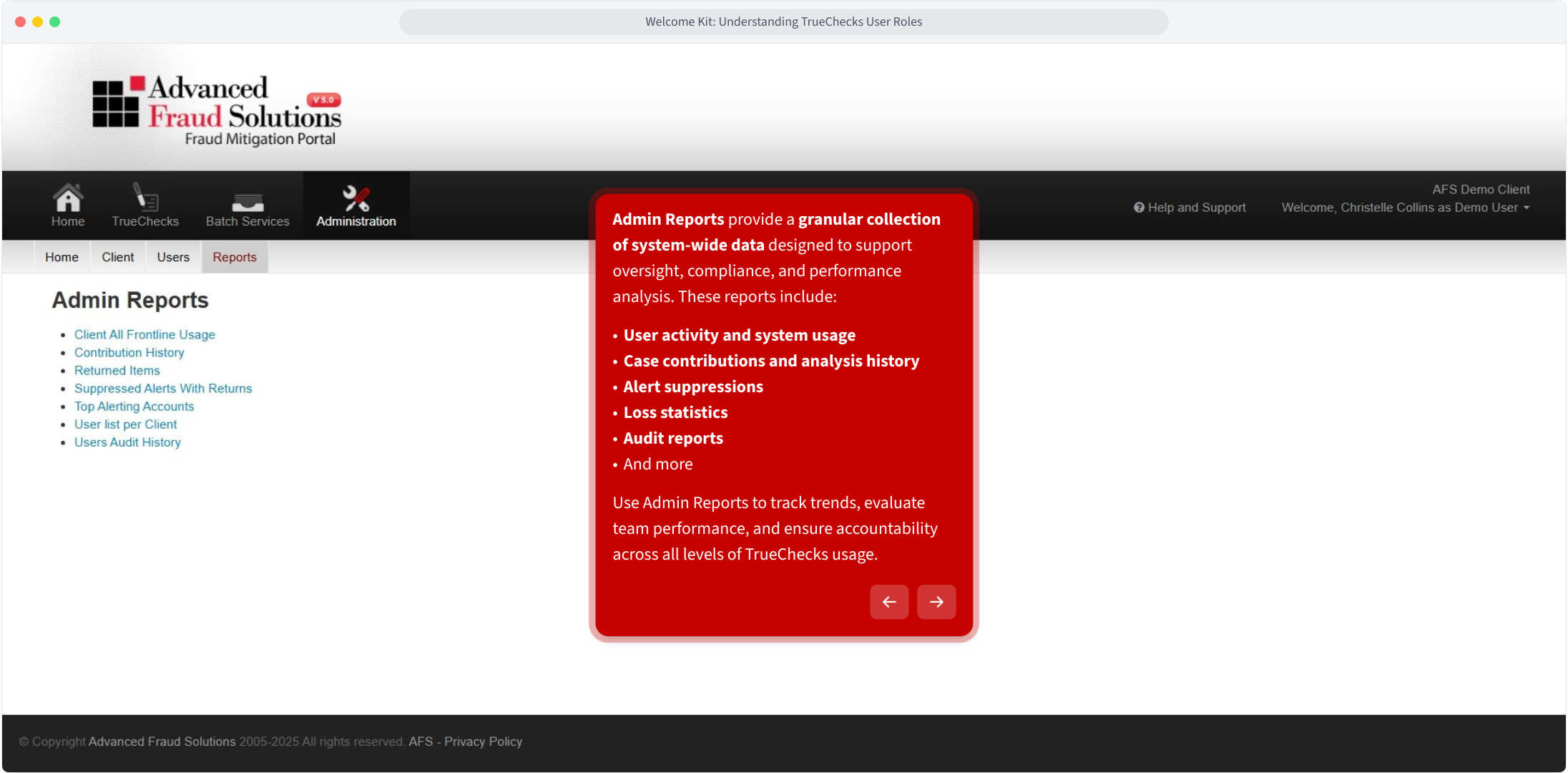Open the Contribution History report
The height and width of the screenshot is (773, 1568).
pyautogui.click(x=129, y=352)
